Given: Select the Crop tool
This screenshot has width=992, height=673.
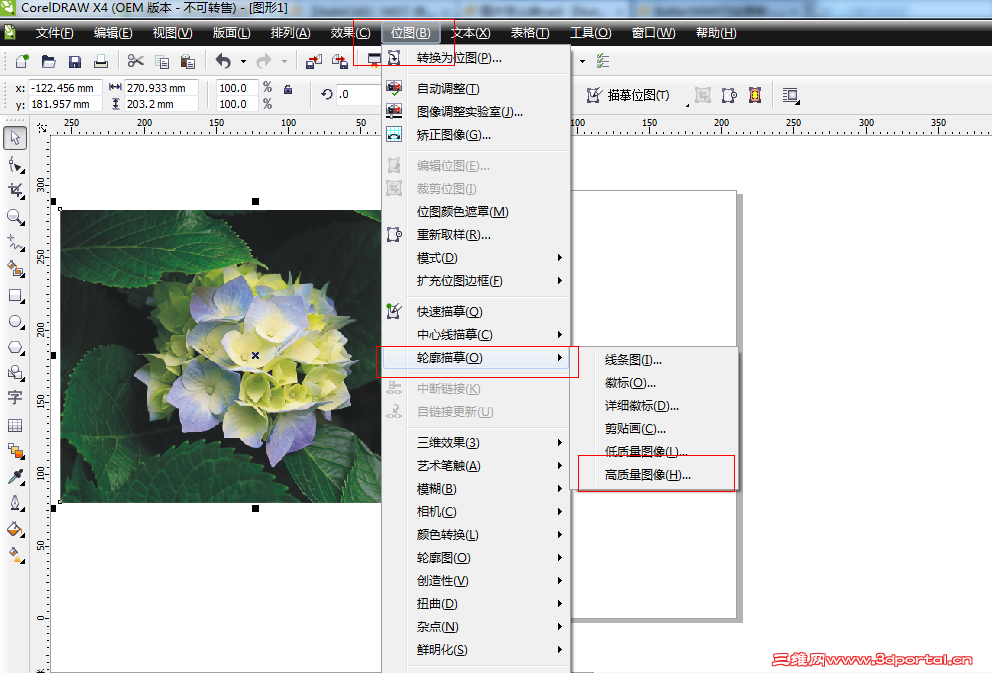Looking at the screenshot, I should (x=15, y=190).
